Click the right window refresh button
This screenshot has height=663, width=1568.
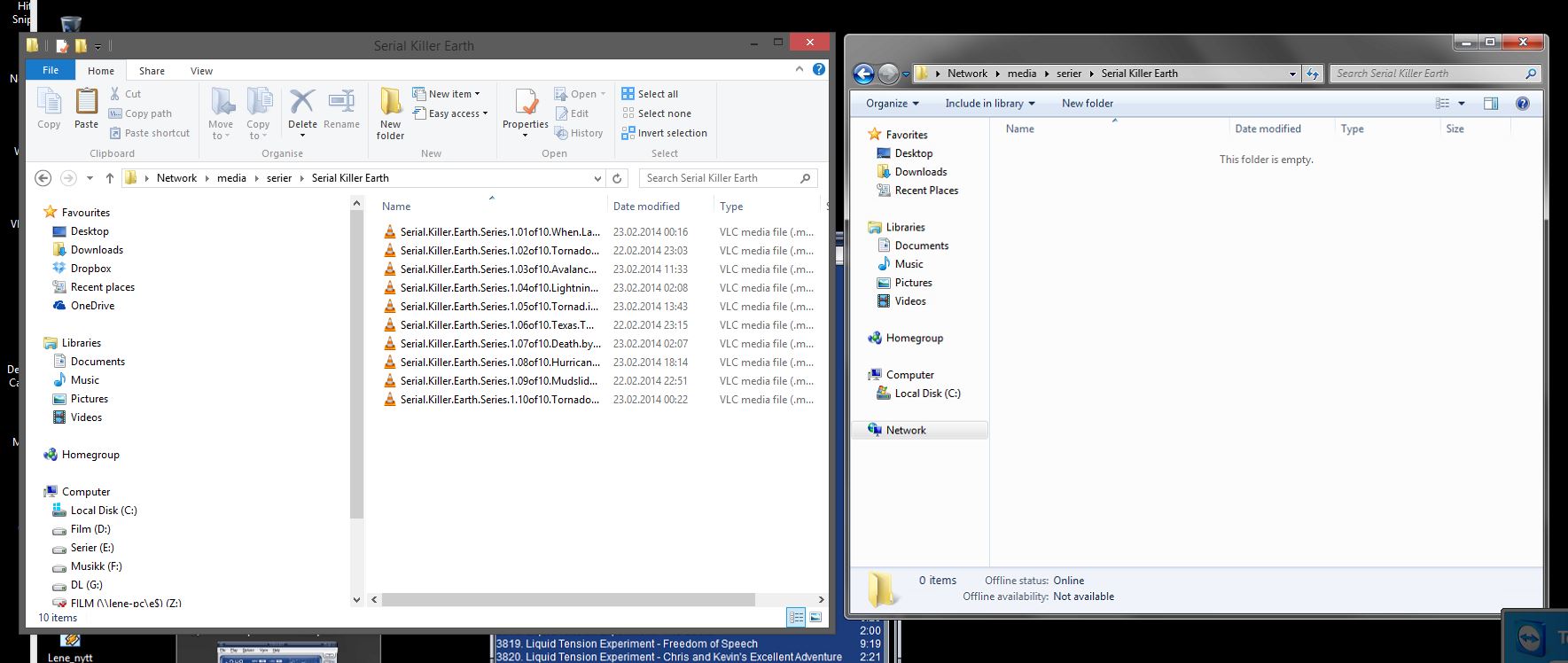[x=1313, y=74]
